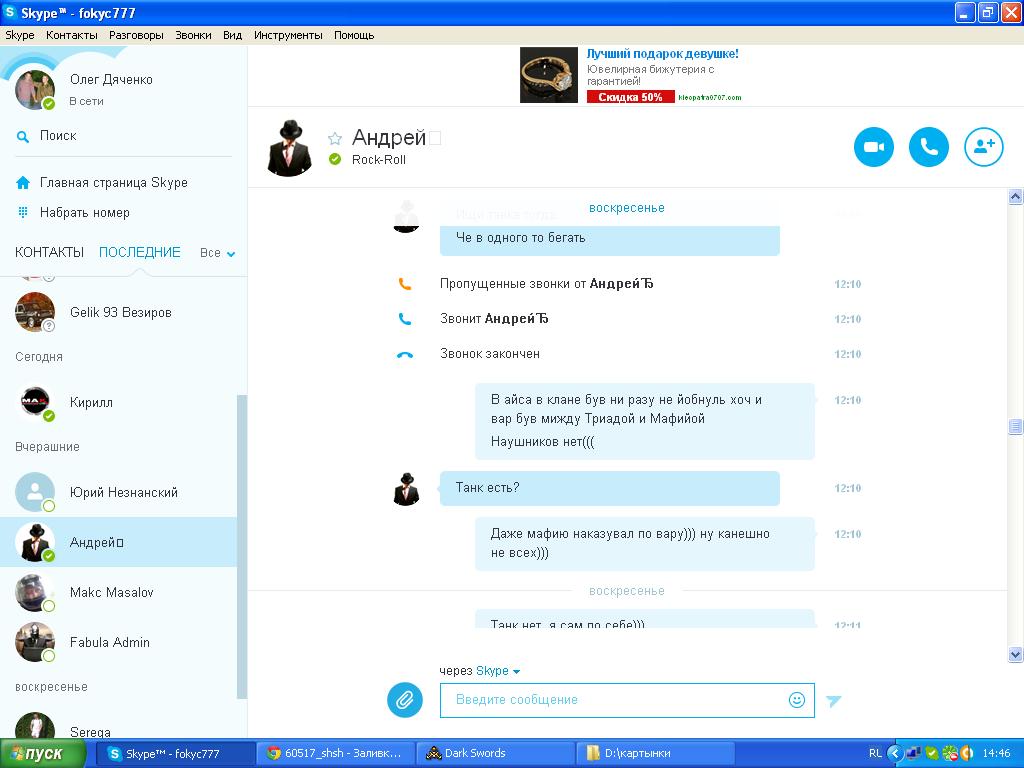Expand hidden tray icons arrow
This screenshot has width=1024, height=768.
[894, 754]
